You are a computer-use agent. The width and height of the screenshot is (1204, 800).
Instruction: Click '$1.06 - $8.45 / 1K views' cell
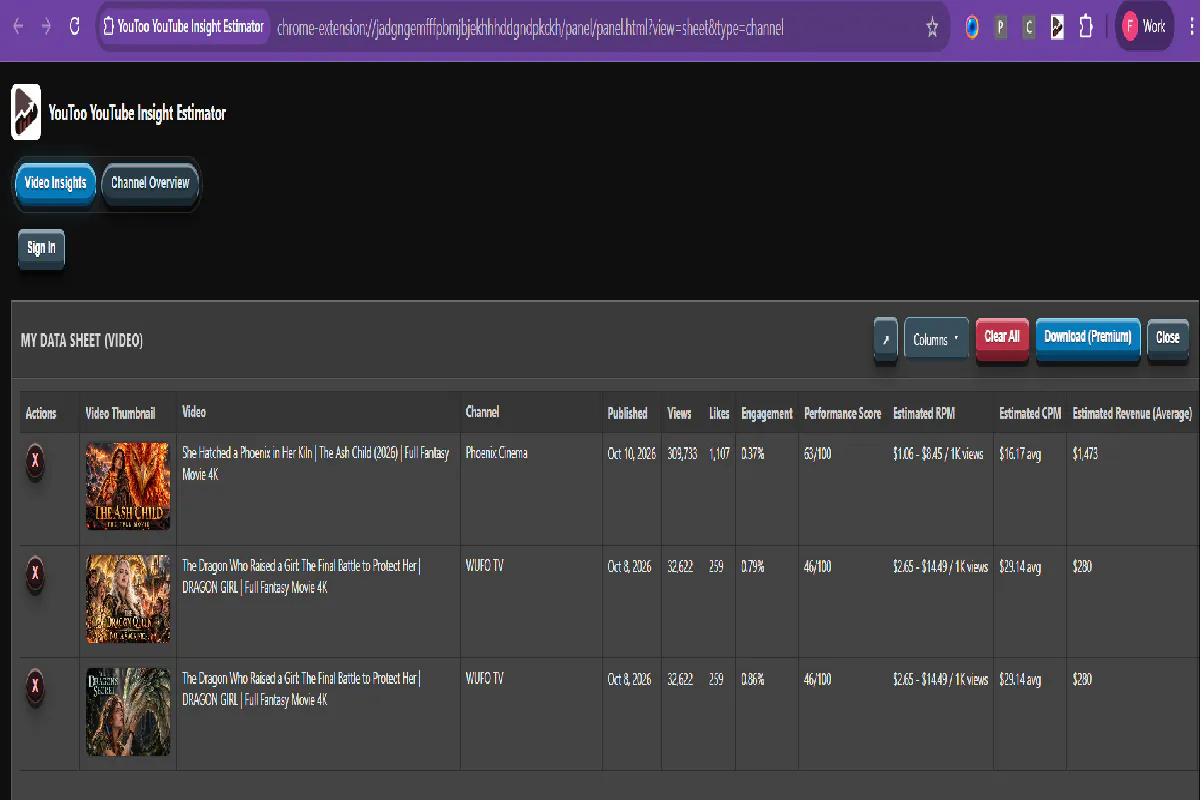click(938, 454)
